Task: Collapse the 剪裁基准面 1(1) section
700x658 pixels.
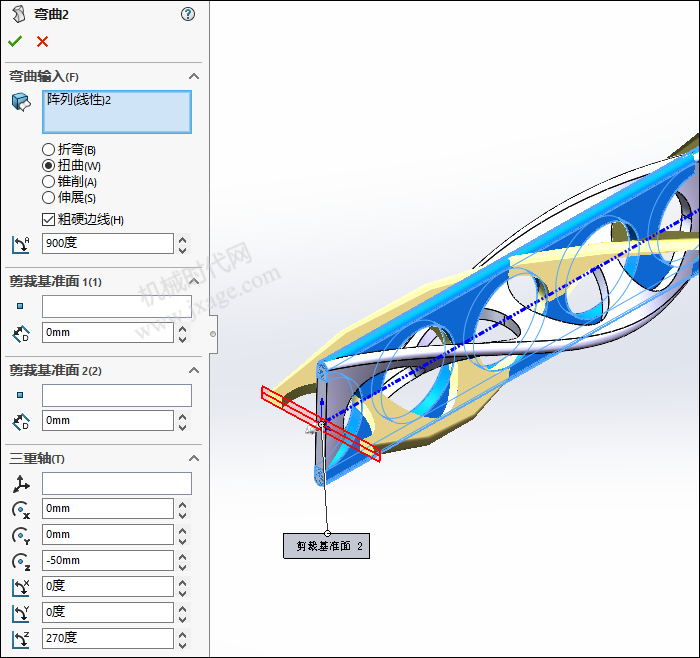Action: (x=194, y=281)
